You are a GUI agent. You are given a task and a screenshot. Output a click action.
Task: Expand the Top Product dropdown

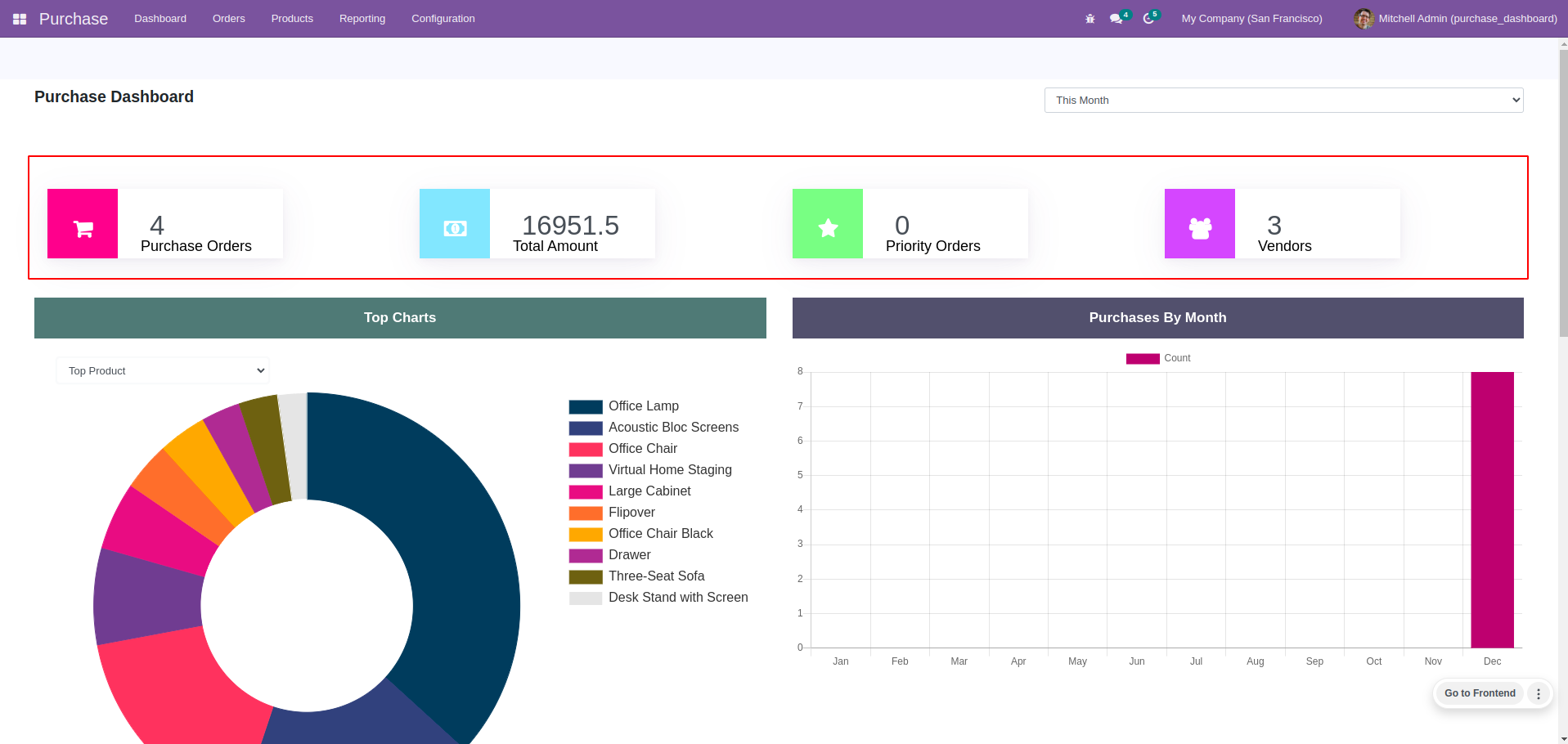pyautogui.click(x=163, y=371)
